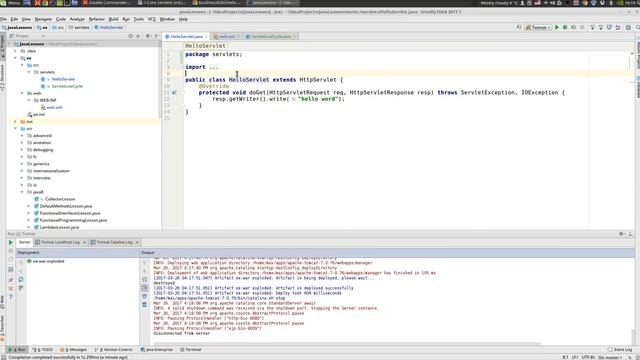The width and height of the screenshot is (640, 360).
Task: Expand the out folder in the project tree
Action: [x=16, y=122]
